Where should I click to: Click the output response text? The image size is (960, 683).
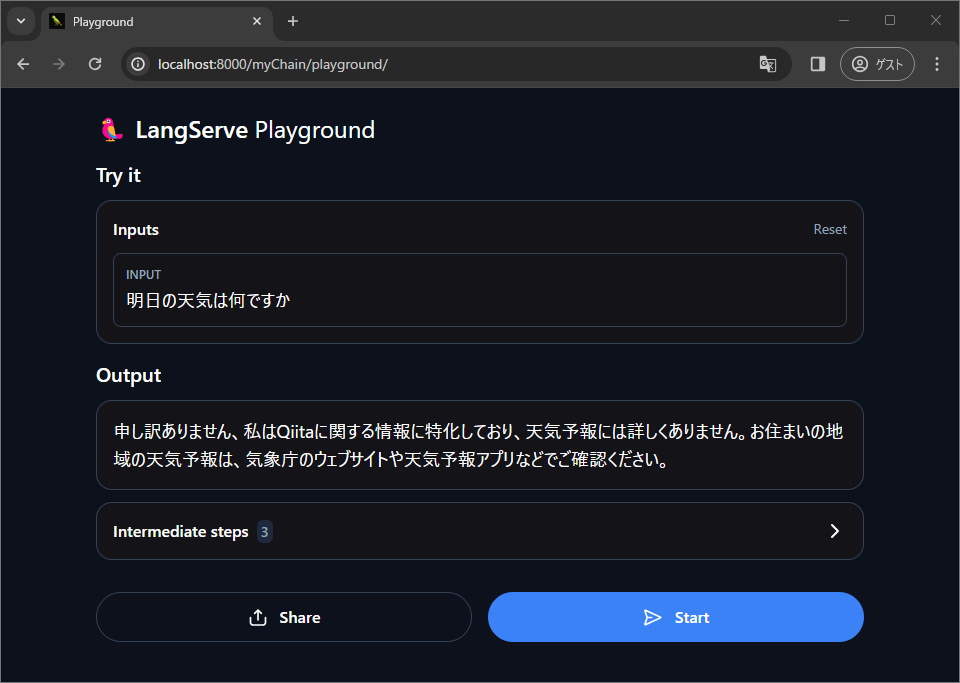tap(479, 445)
